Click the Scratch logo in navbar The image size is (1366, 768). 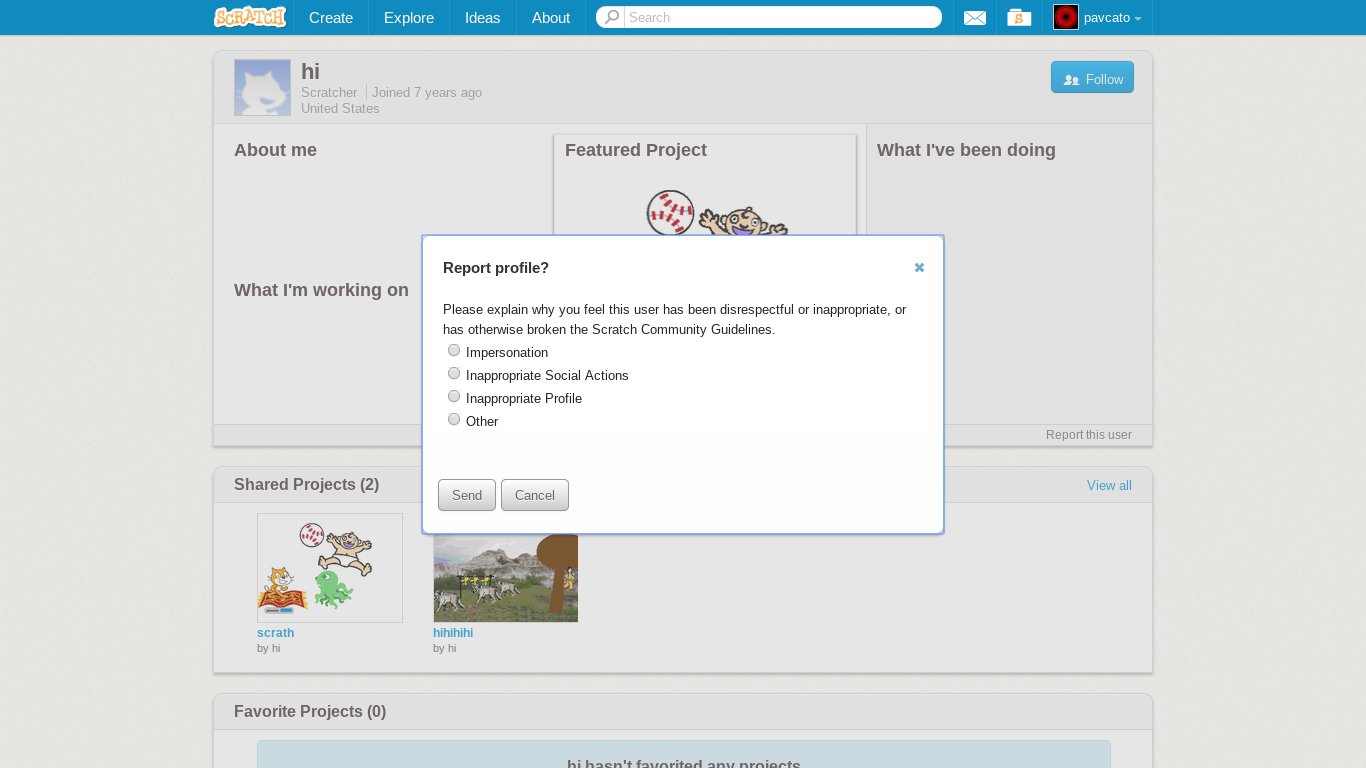pyautogui.click(x=250, y=17)
